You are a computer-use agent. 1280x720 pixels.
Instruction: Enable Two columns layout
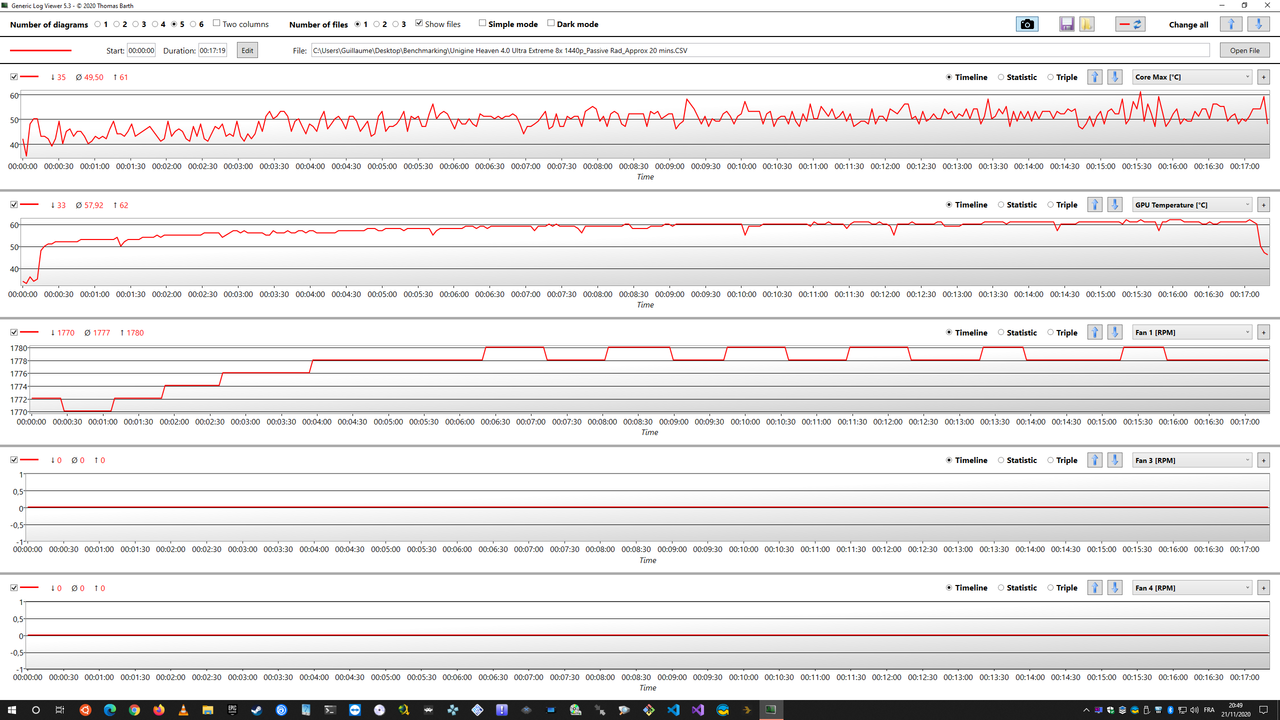216,23
